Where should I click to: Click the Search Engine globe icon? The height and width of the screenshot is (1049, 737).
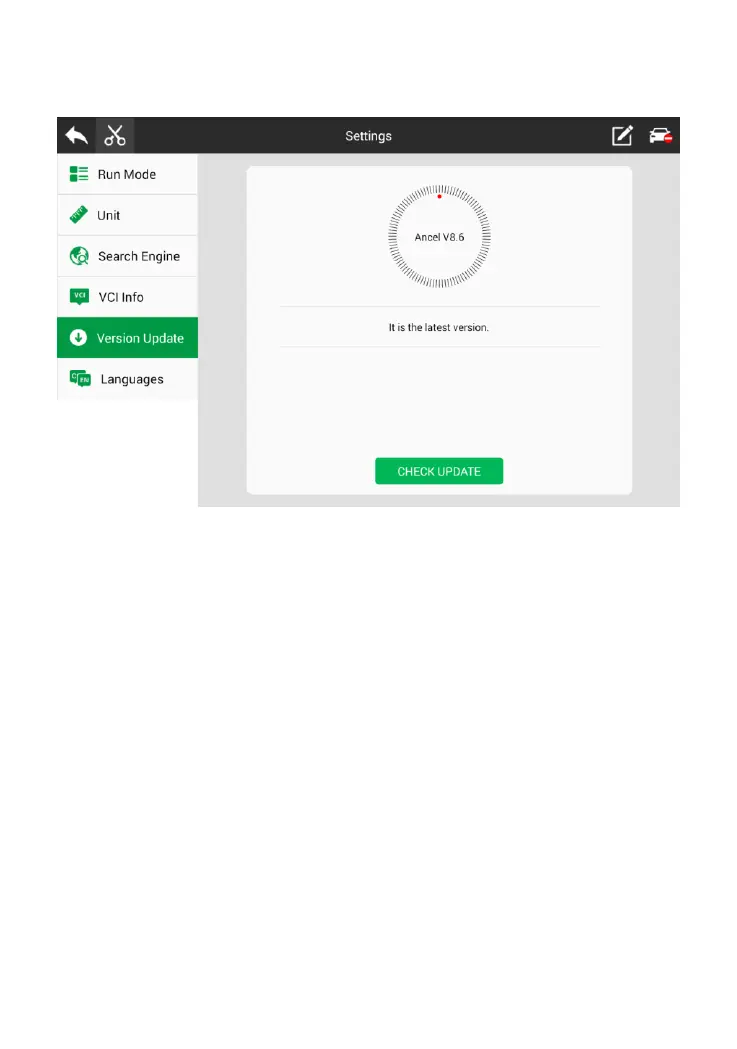[x=79, y=256]
